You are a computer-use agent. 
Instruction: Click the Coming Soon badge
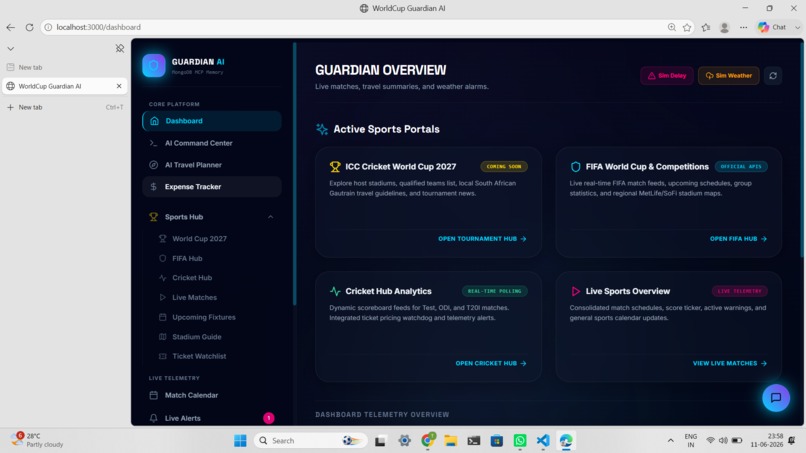(x=504, y=167)
